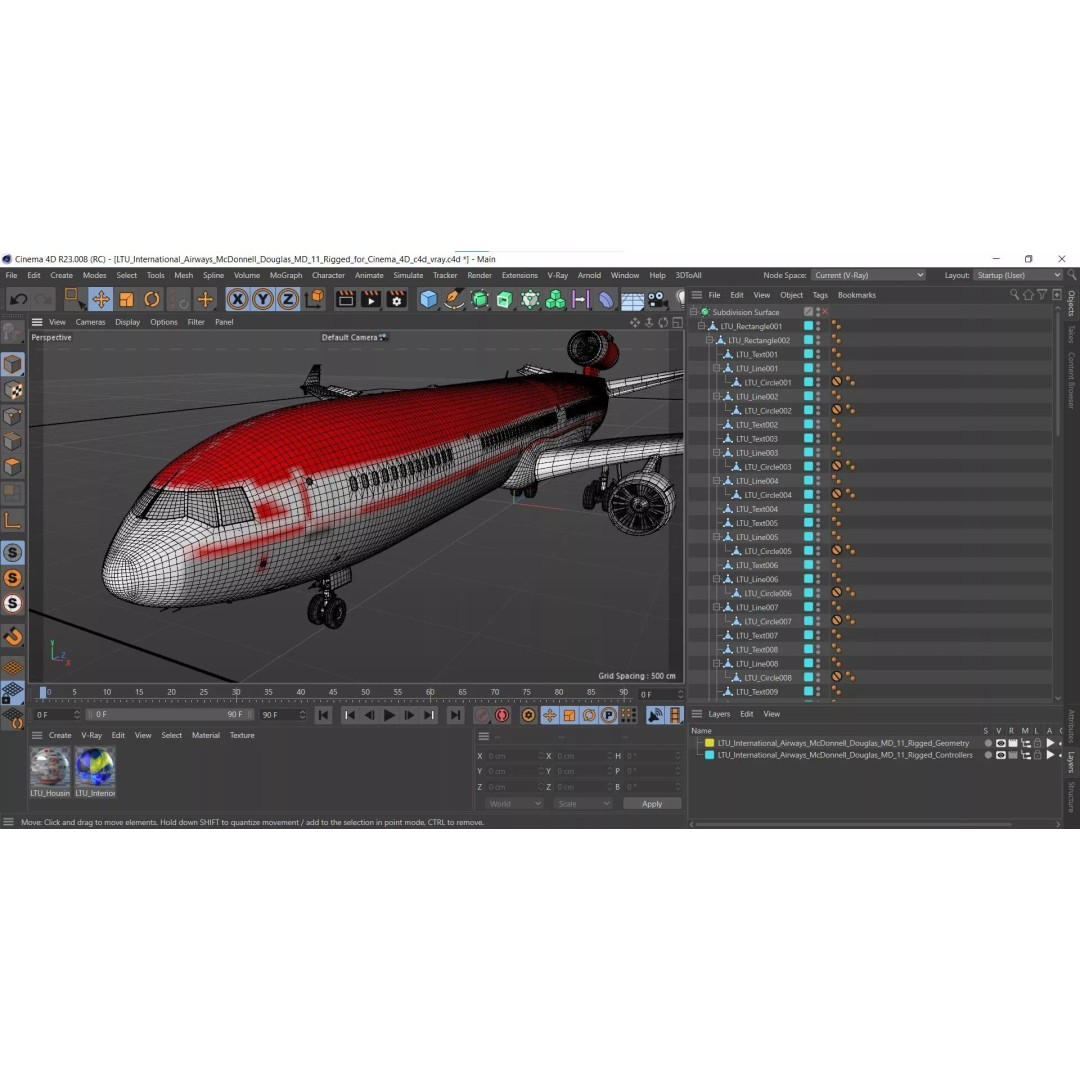This screenshot has width=1080, height=1080.
Task: Click Render View clapperboard icon
Action: click(x=346, y=299)
